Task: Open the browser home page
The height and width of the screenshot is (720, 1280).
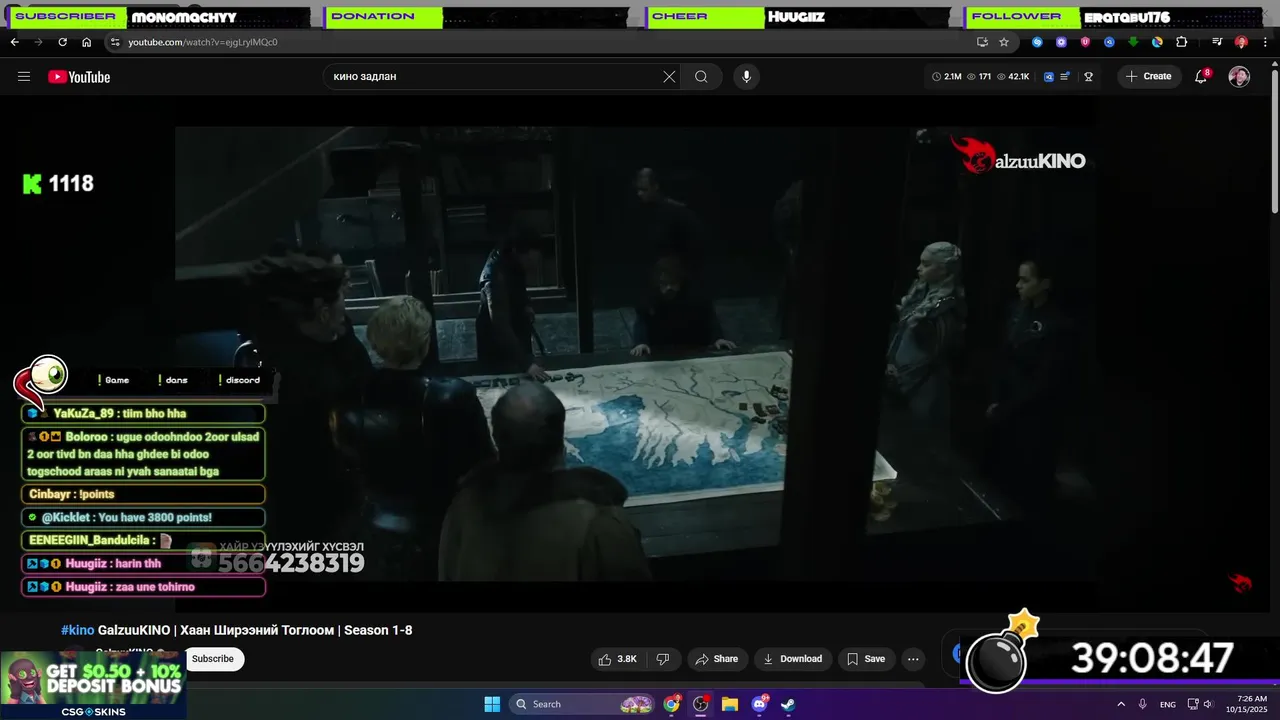Action: [x=86, y=42]
